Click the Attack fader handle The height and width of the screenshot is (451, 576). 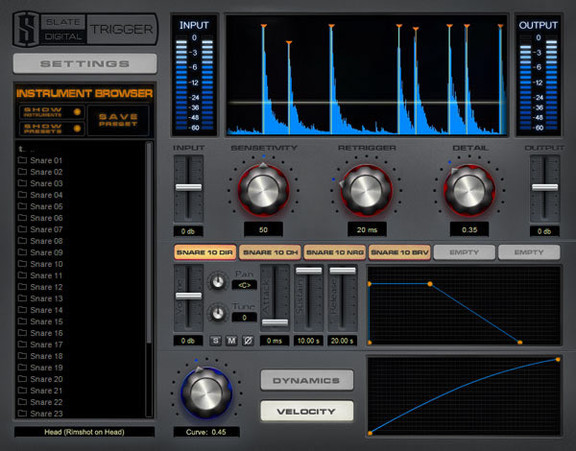point(275,322)
